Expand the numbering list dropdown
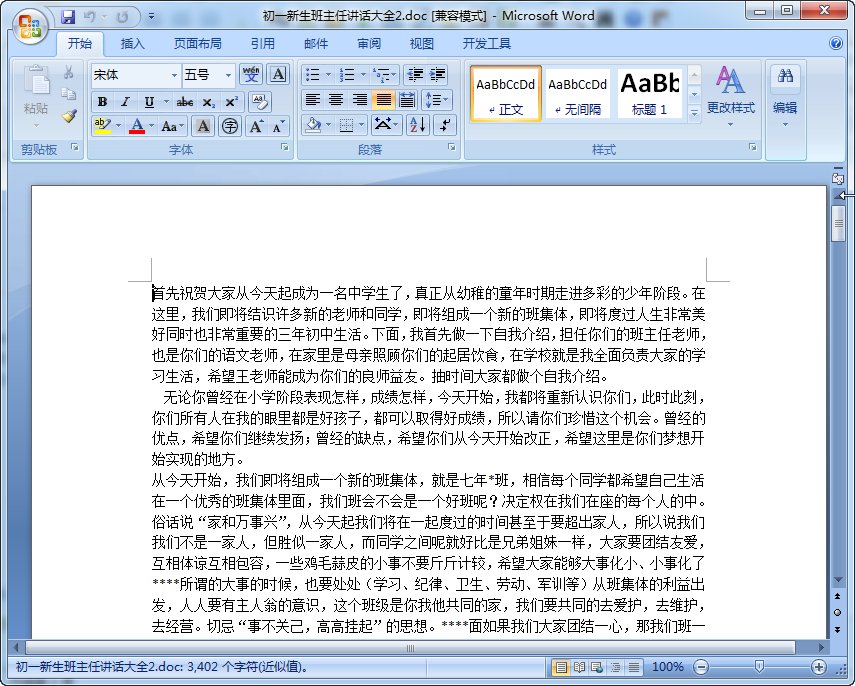This screenshot has width=855, height=686. tap(363, 74)
